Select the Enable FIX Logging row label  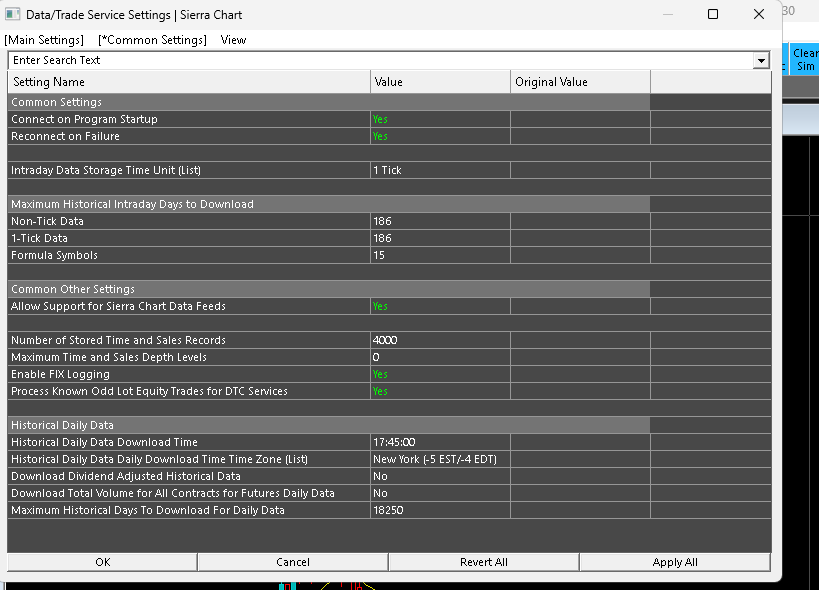point(60,374)
